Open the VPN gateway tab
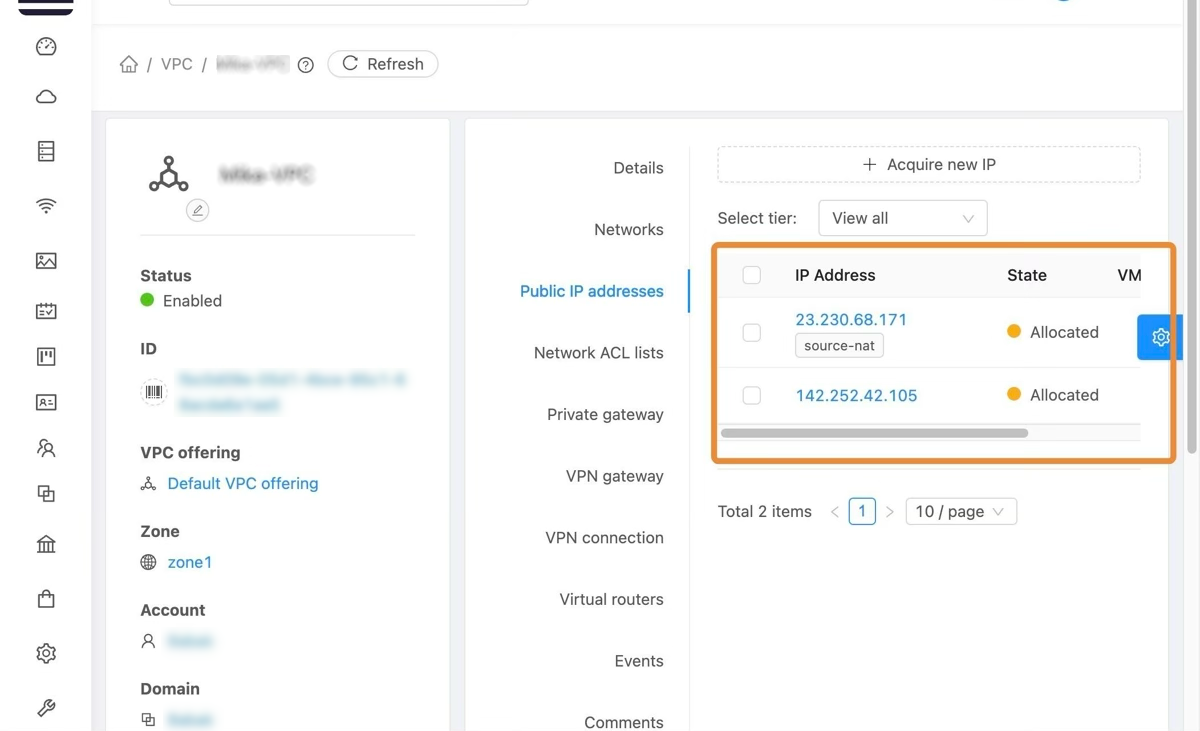 tap(614, 476)
